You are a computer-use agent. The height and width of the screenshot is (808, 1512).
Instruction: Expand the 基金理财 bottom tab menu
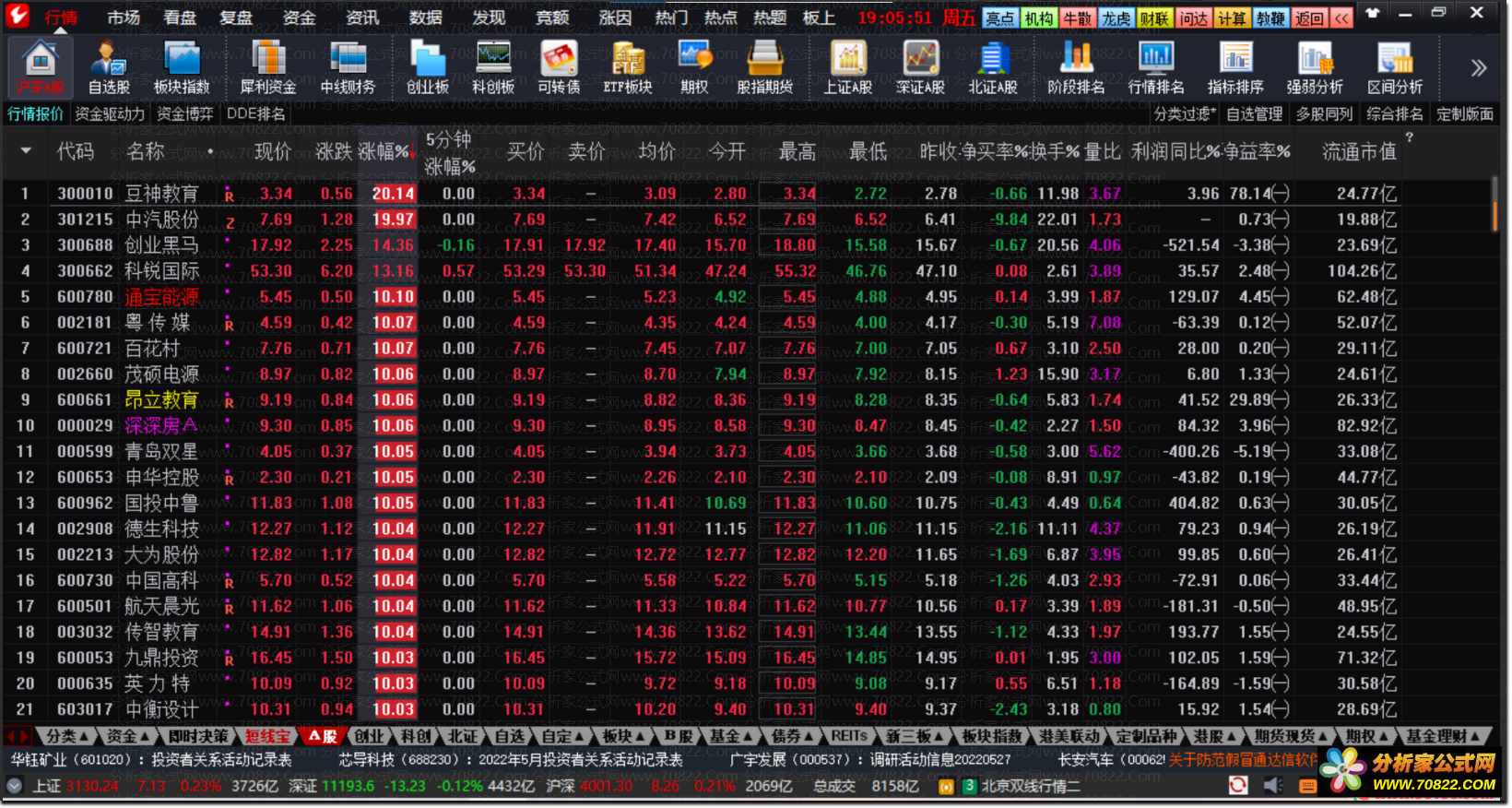(1443, 736)
